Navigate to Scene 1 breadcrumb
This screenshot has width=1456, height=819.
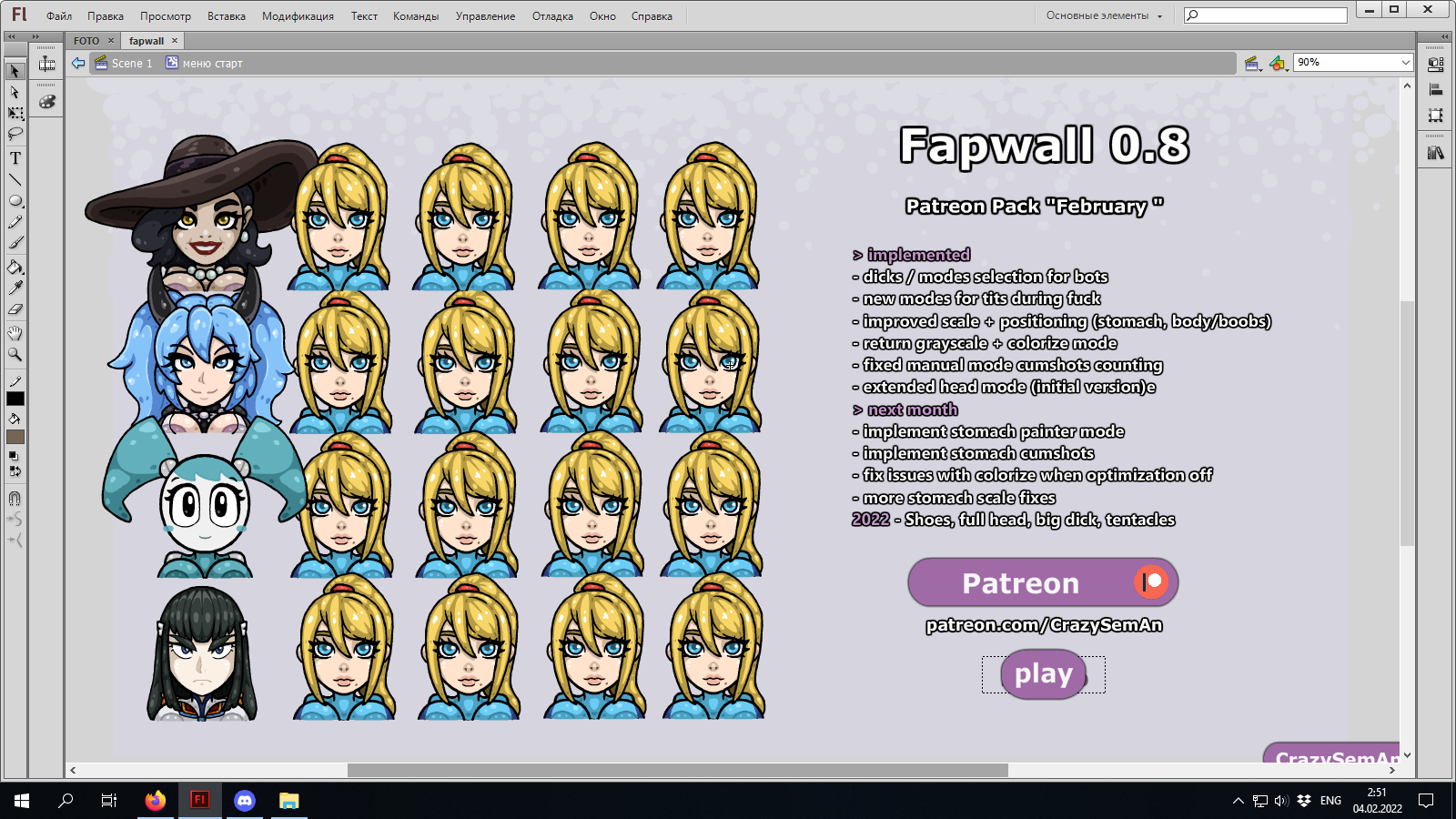(x=124, y=63)
